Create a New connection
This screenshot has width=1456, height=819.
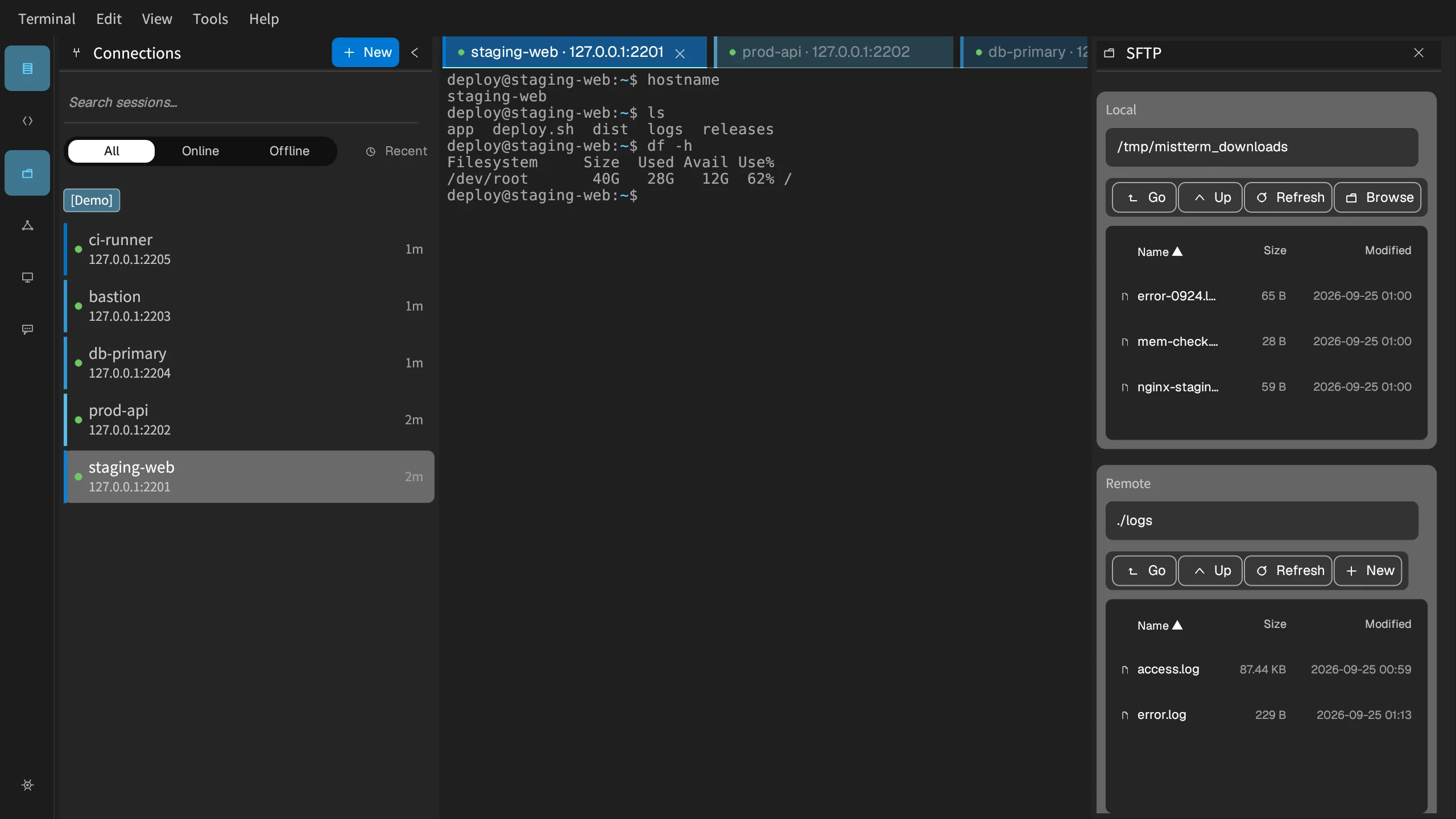[365, 52]
